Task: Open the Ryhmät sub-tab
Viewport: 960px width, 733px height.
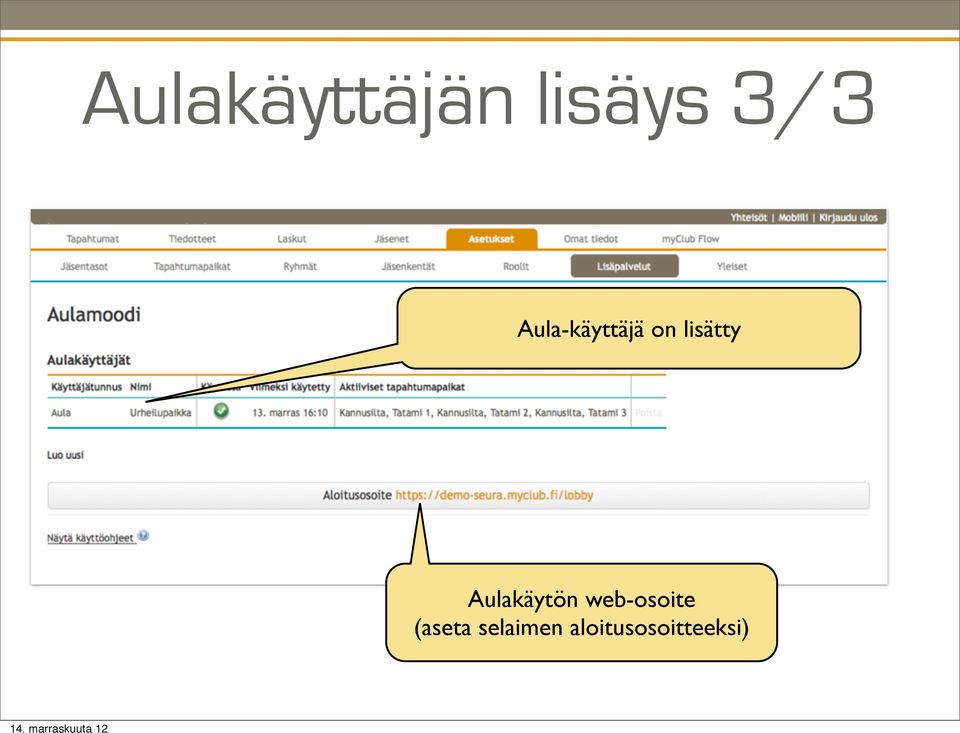Action: (x=300, y=266)
